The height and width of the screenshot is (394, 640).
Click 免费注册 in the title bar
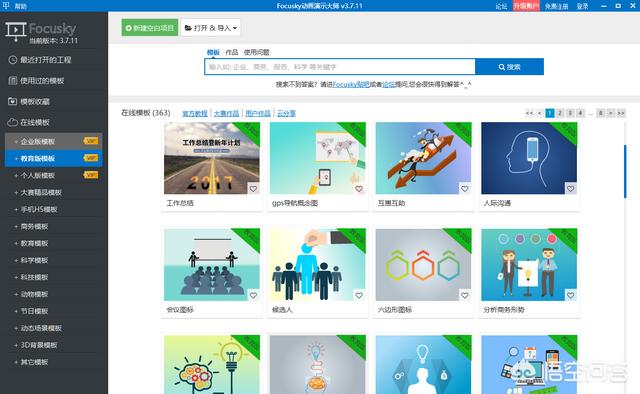click(556, 6)
